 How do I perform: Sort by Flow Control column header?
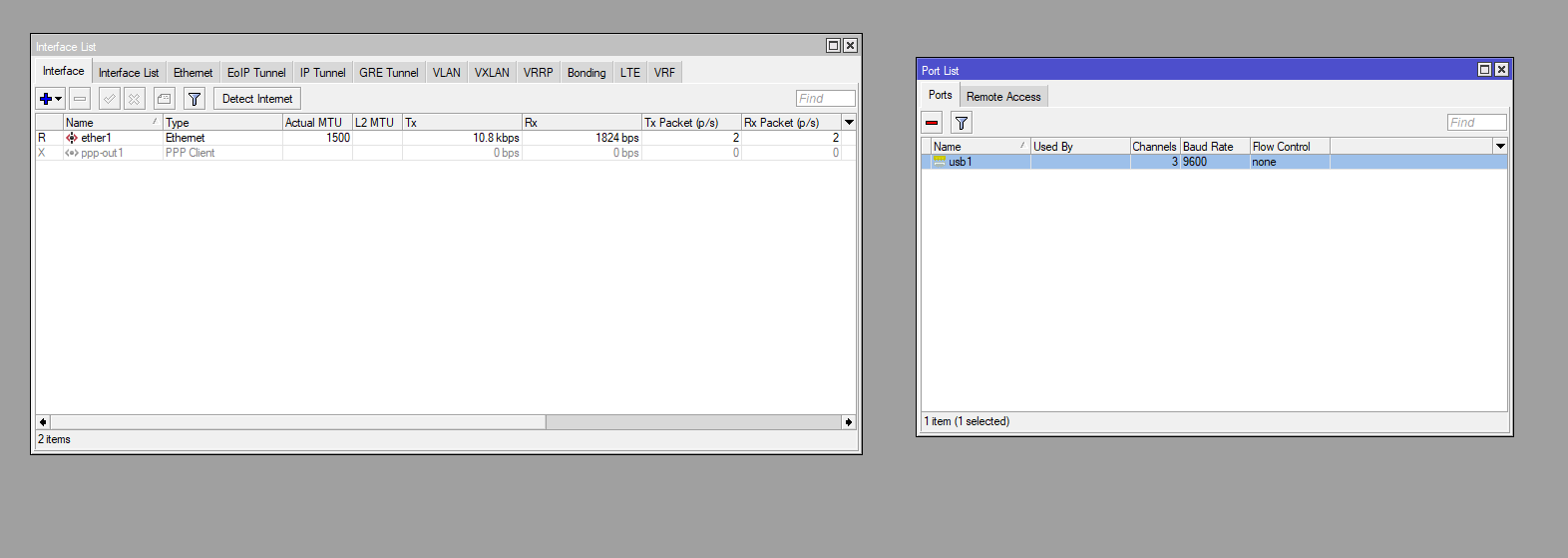tap(1290, 146)
